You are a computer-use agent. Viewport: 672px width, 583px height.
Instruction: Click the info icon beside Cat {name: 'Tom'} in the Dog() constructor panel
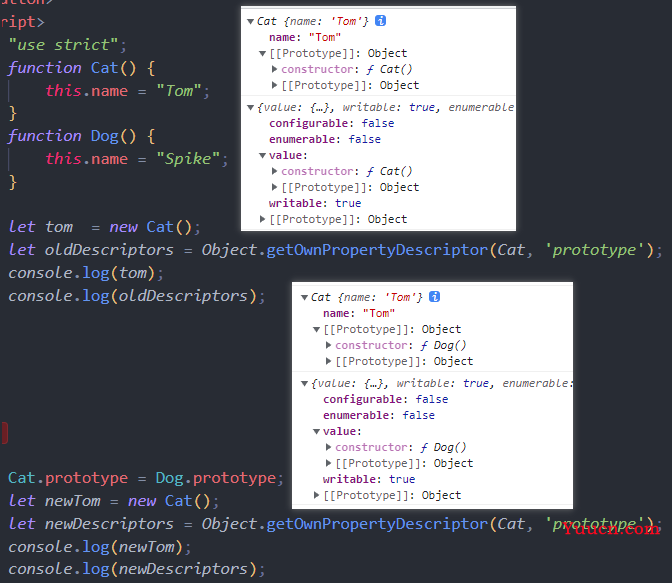pyautogui.click(x=434, y=297)
